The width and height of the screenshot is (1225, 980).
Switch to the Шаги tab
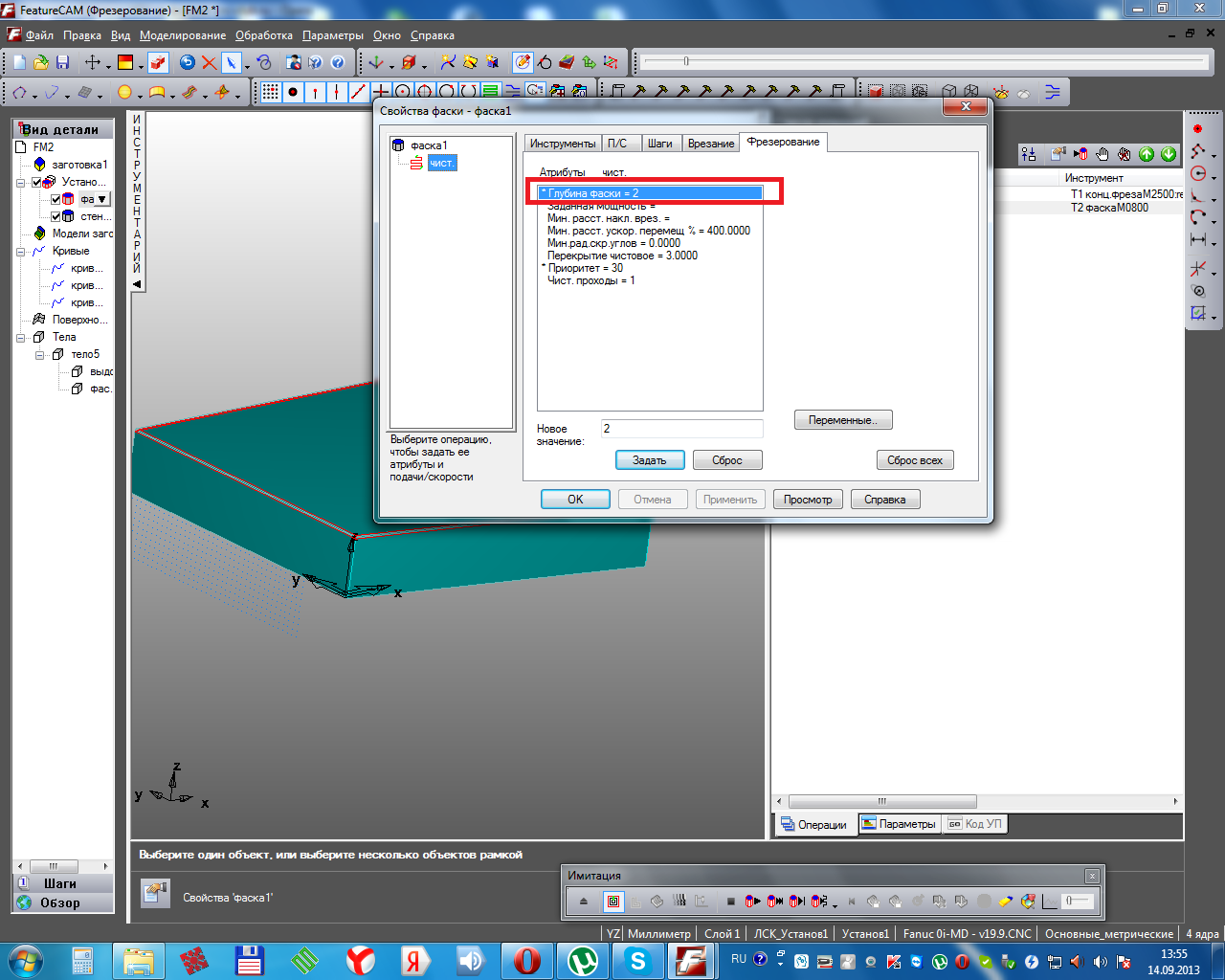tap(660, 144)
